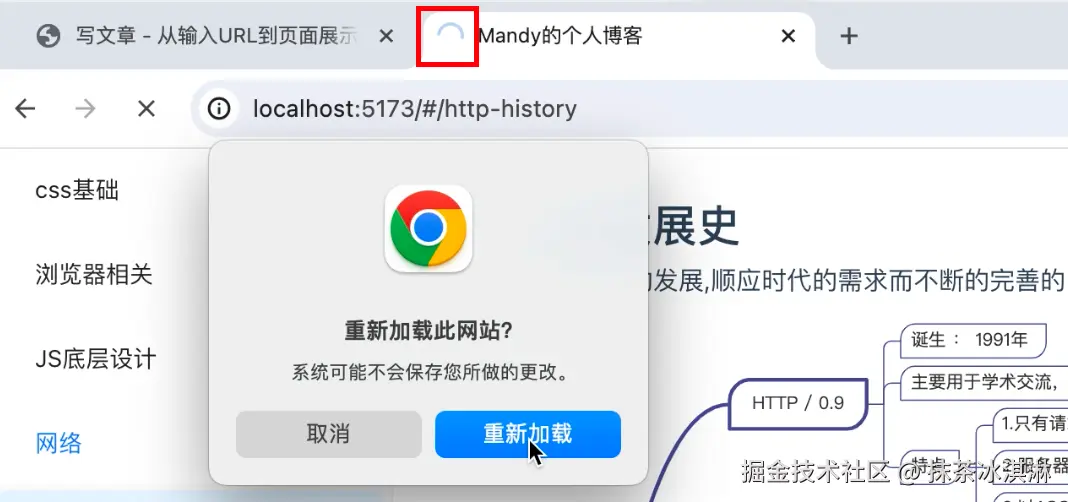Click the HTTP / 0.9 mind map node

pos(798,403)
